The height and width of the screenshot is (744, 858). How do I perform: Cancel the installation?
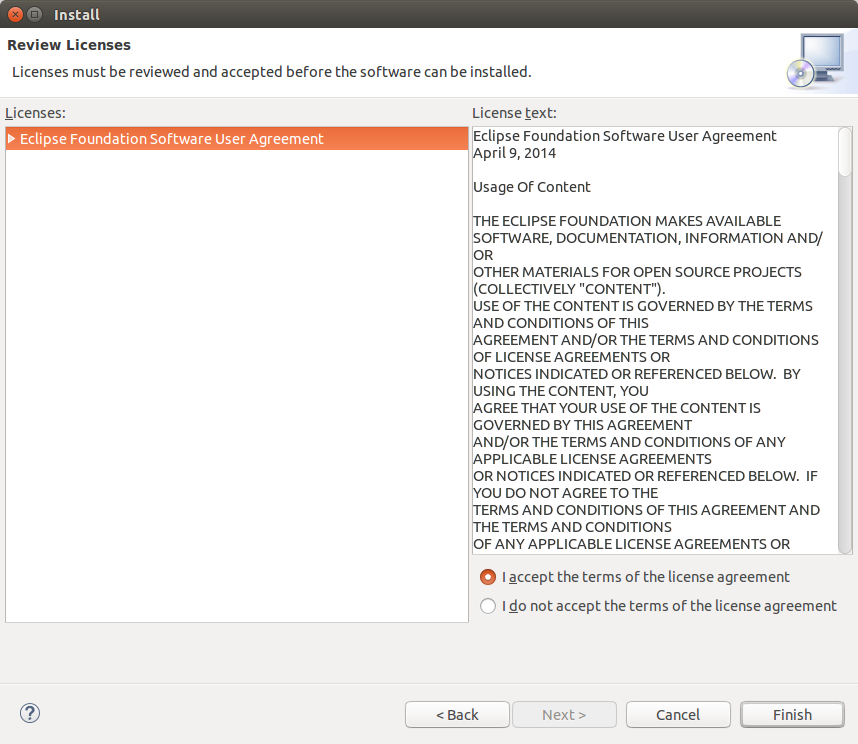coord(678,714)
